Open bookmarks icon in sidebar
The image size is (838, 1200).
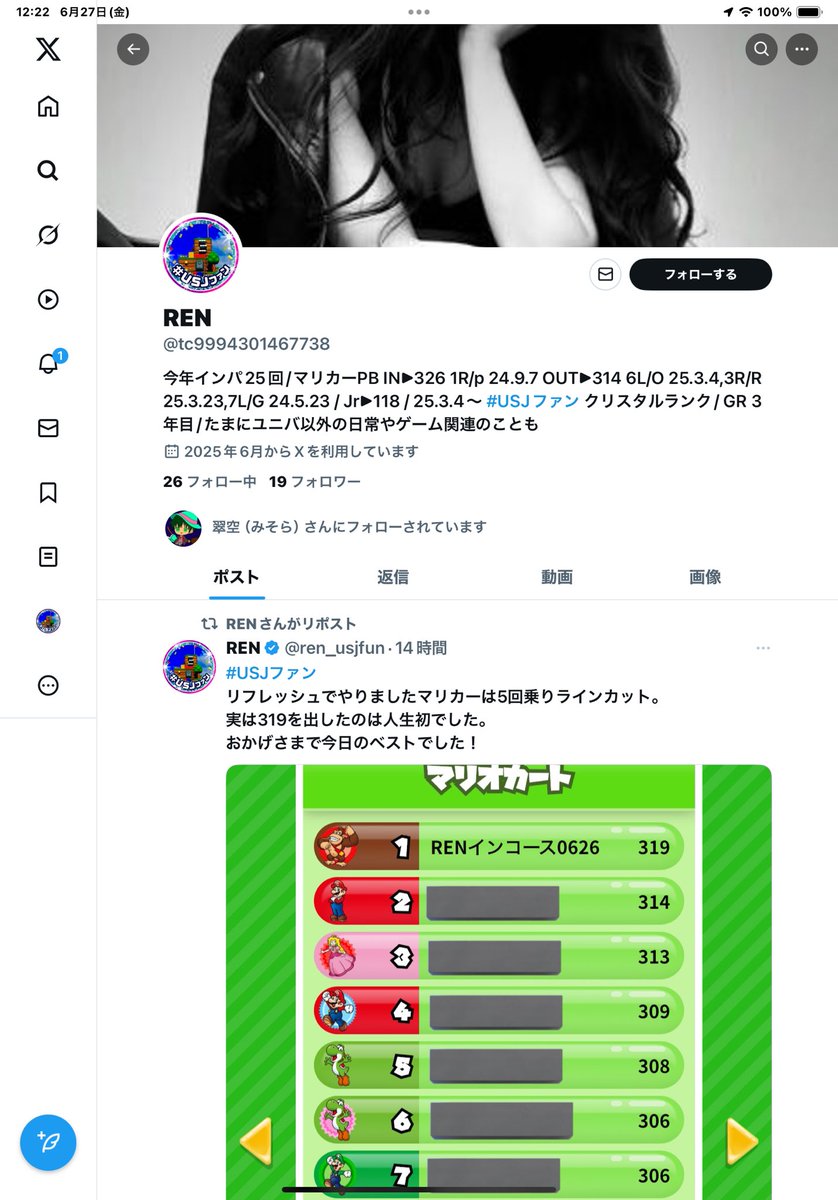click(x=48, y=492)
